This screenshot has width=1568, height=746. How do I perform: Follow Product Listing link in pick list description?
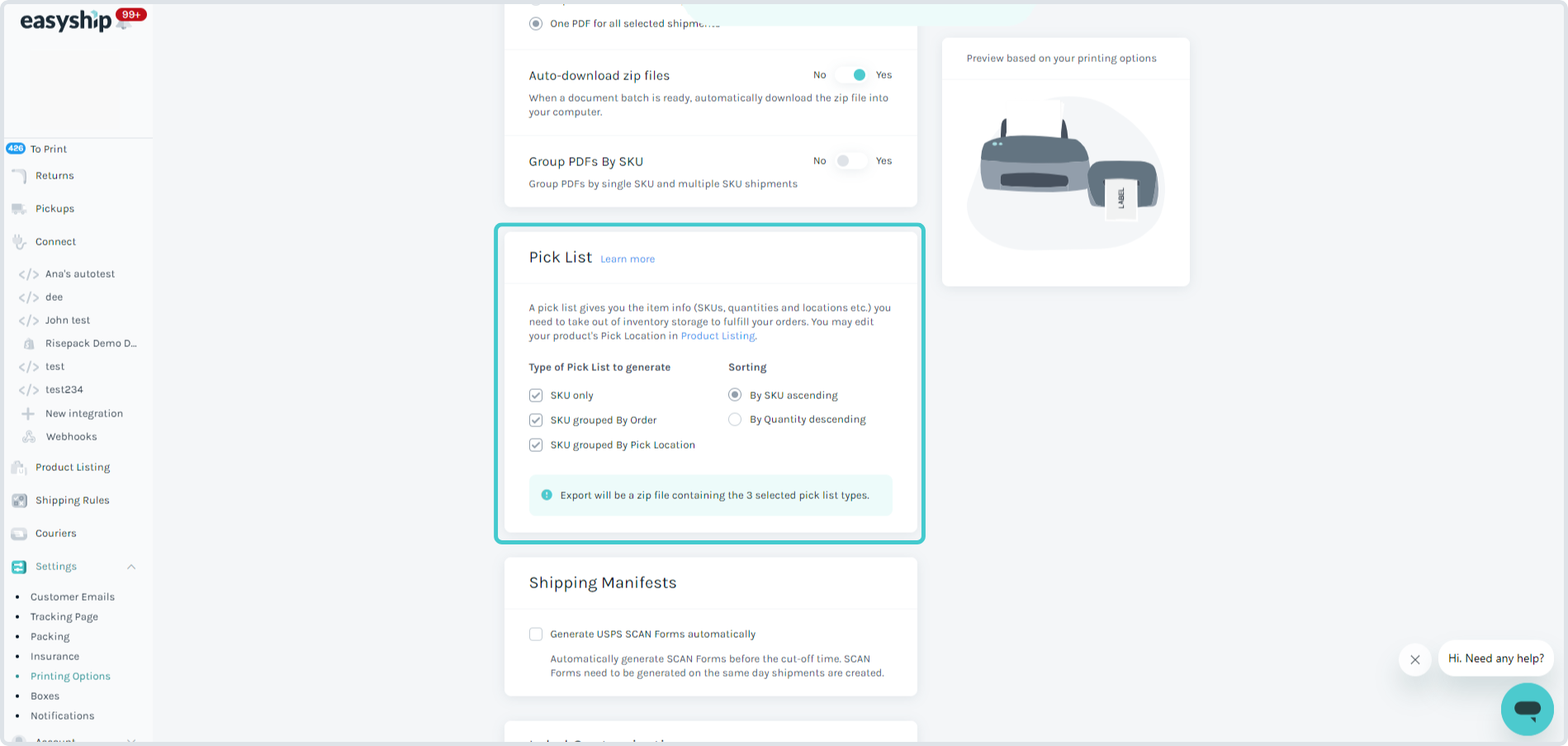pos(718,336)
